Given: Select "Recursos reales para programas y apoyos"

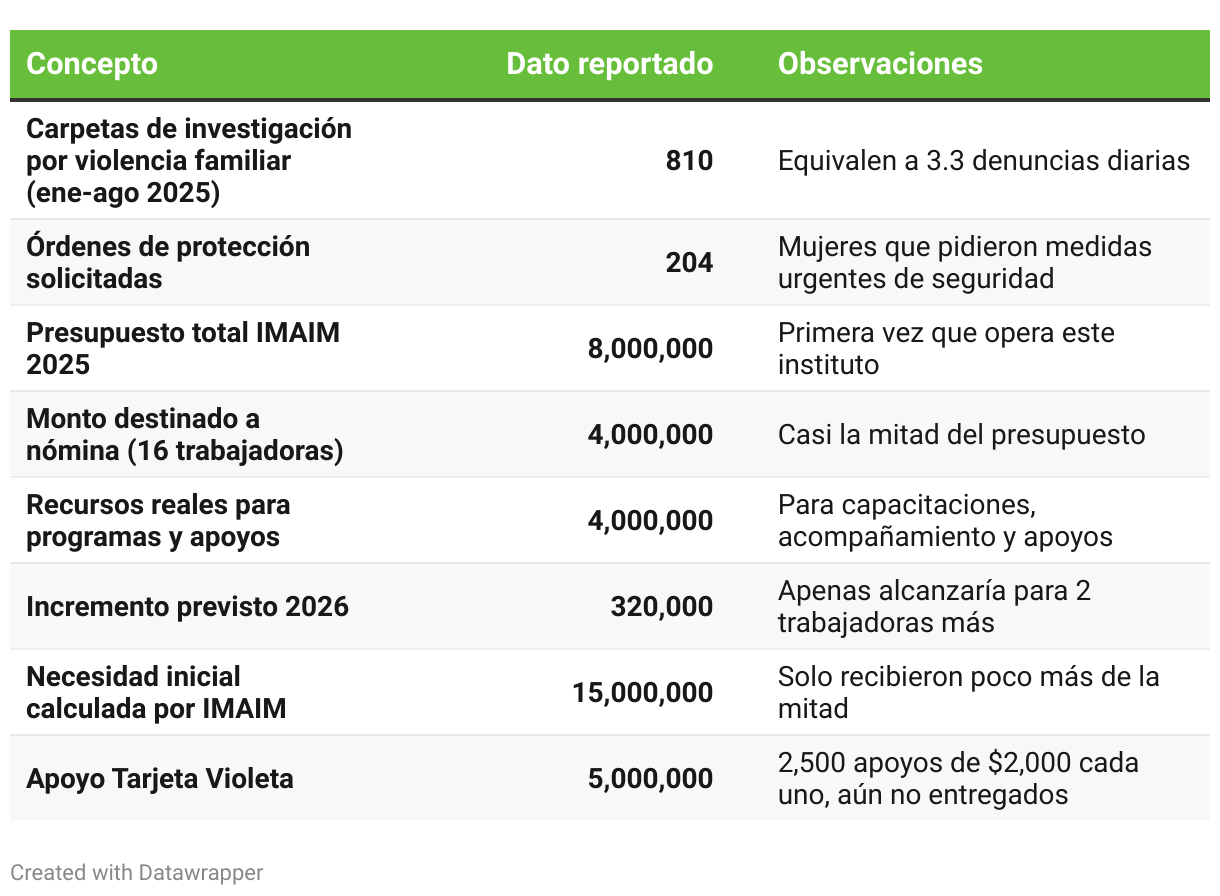Looking at the screenshot, I should coord(158,520).
